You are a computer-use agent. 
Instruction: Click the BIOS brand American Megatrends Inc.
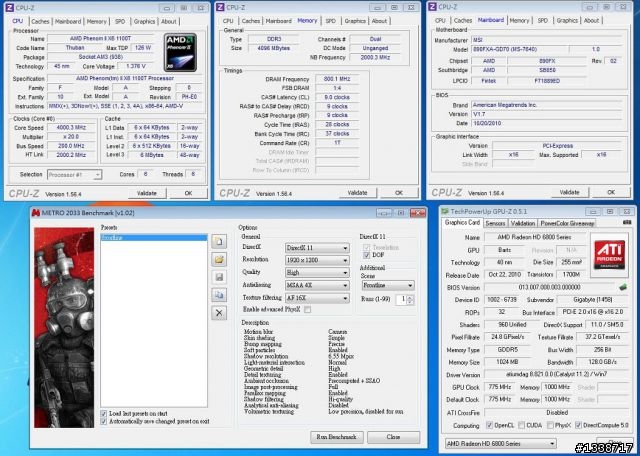(x=547, y=105)
